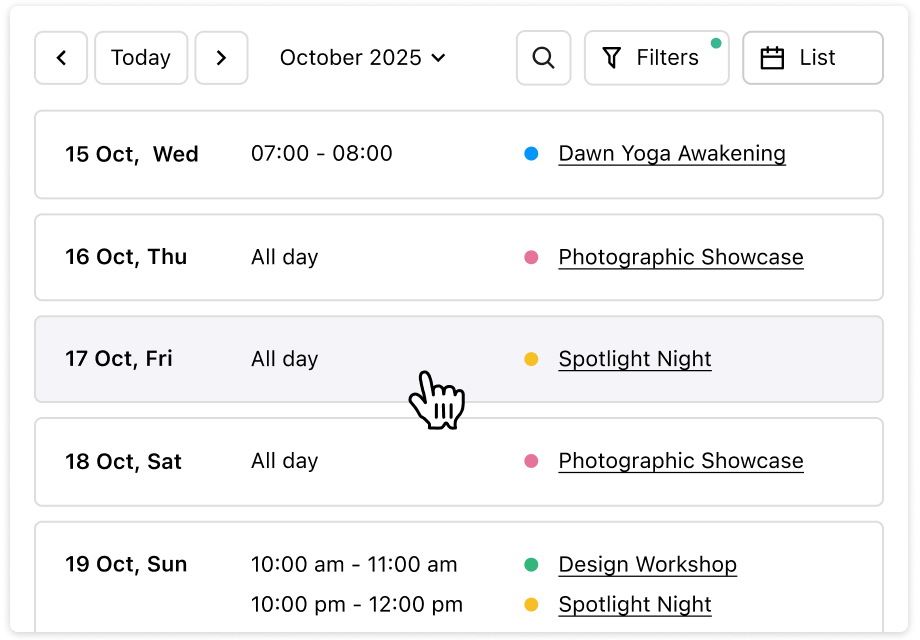
Task: Go to next month arrow
Action: click(221, 58)
